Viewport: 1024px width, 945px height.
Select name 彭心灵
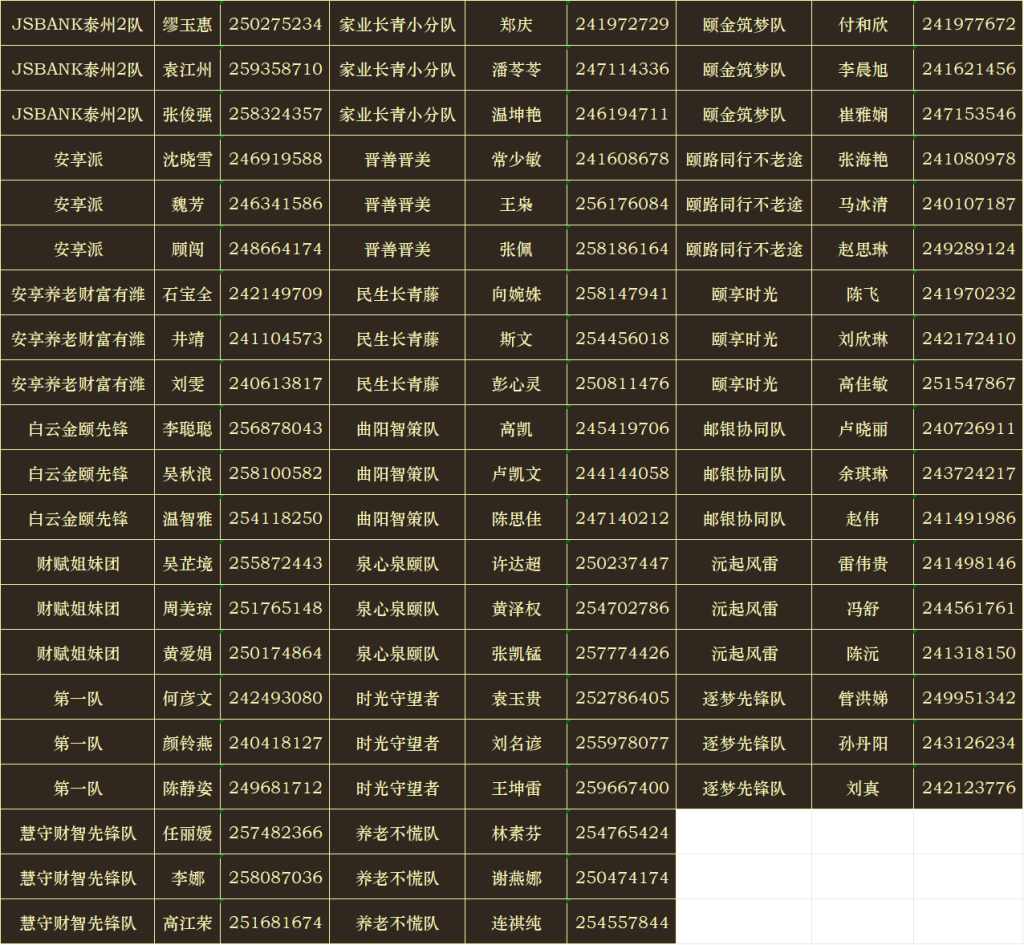tap(516, 383)
